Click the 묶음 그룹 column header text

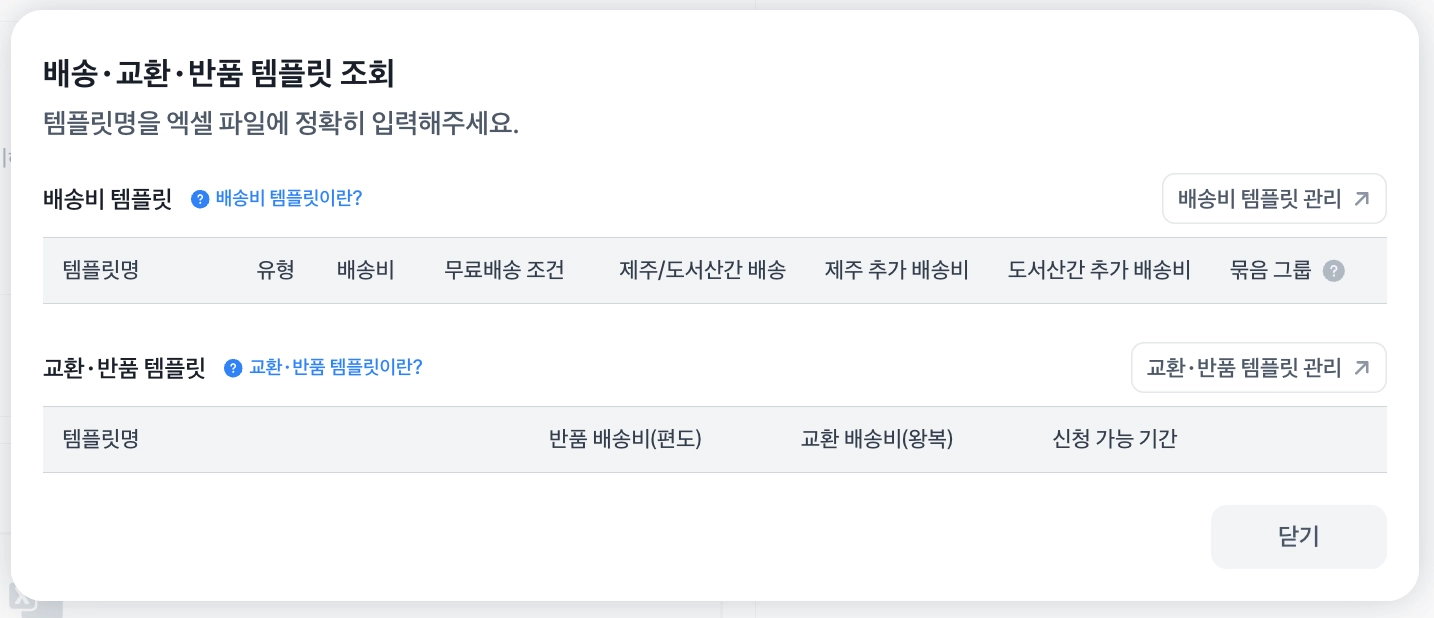[x=1270, y=270]
